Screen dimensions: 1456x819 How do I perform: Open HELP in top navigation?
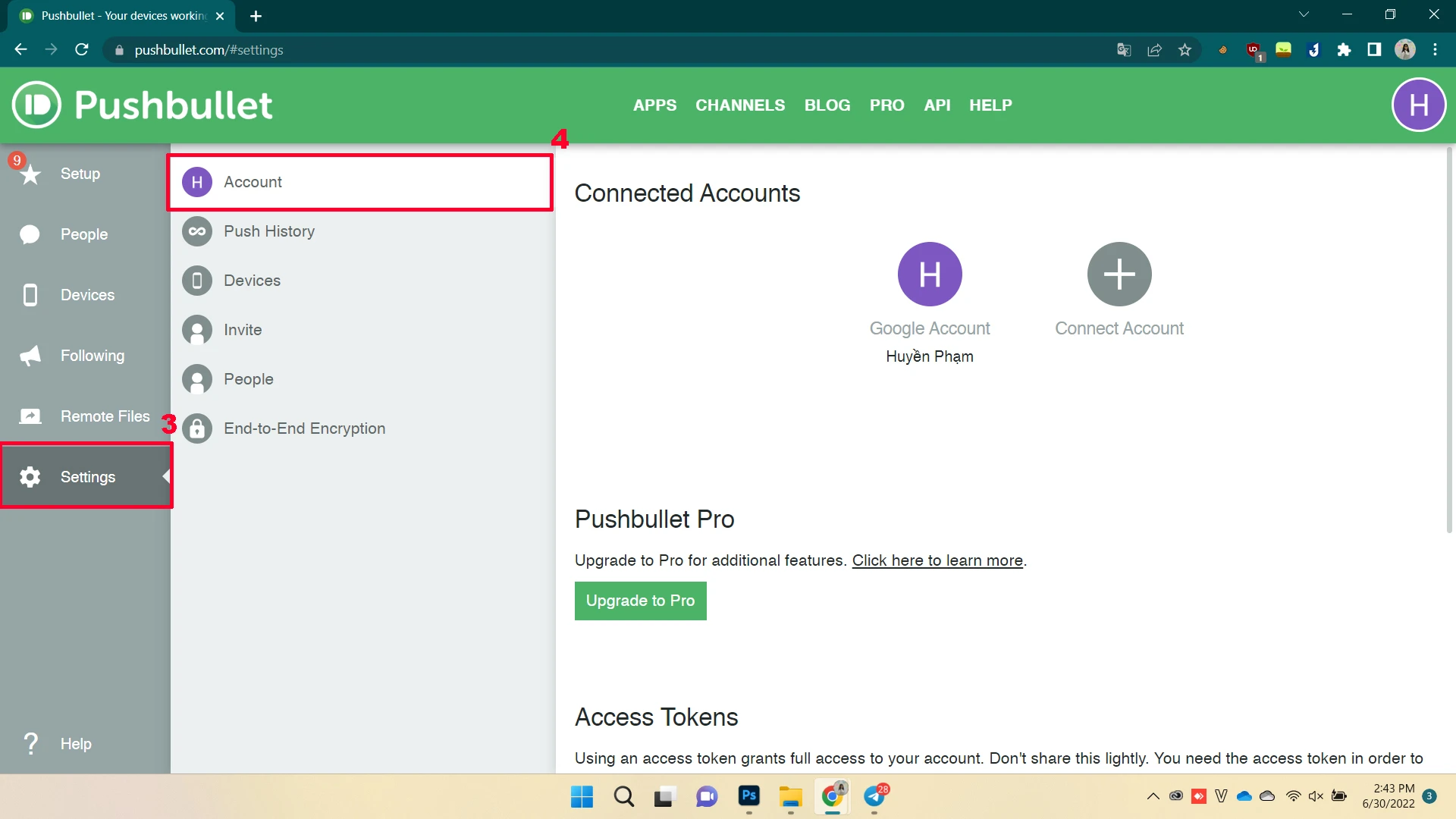(990, 105)
